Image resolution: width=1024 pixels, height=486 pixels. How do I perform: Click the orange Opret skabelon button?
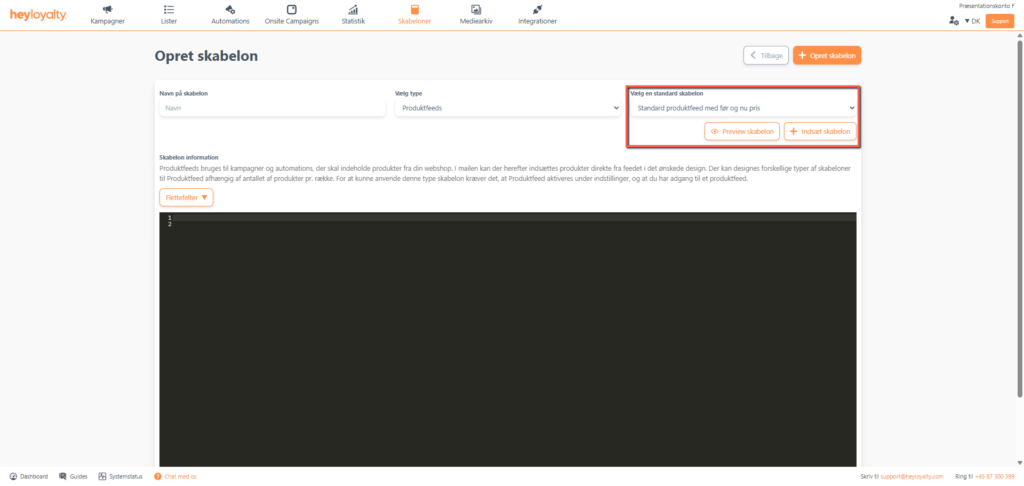[x=827, y=56]
